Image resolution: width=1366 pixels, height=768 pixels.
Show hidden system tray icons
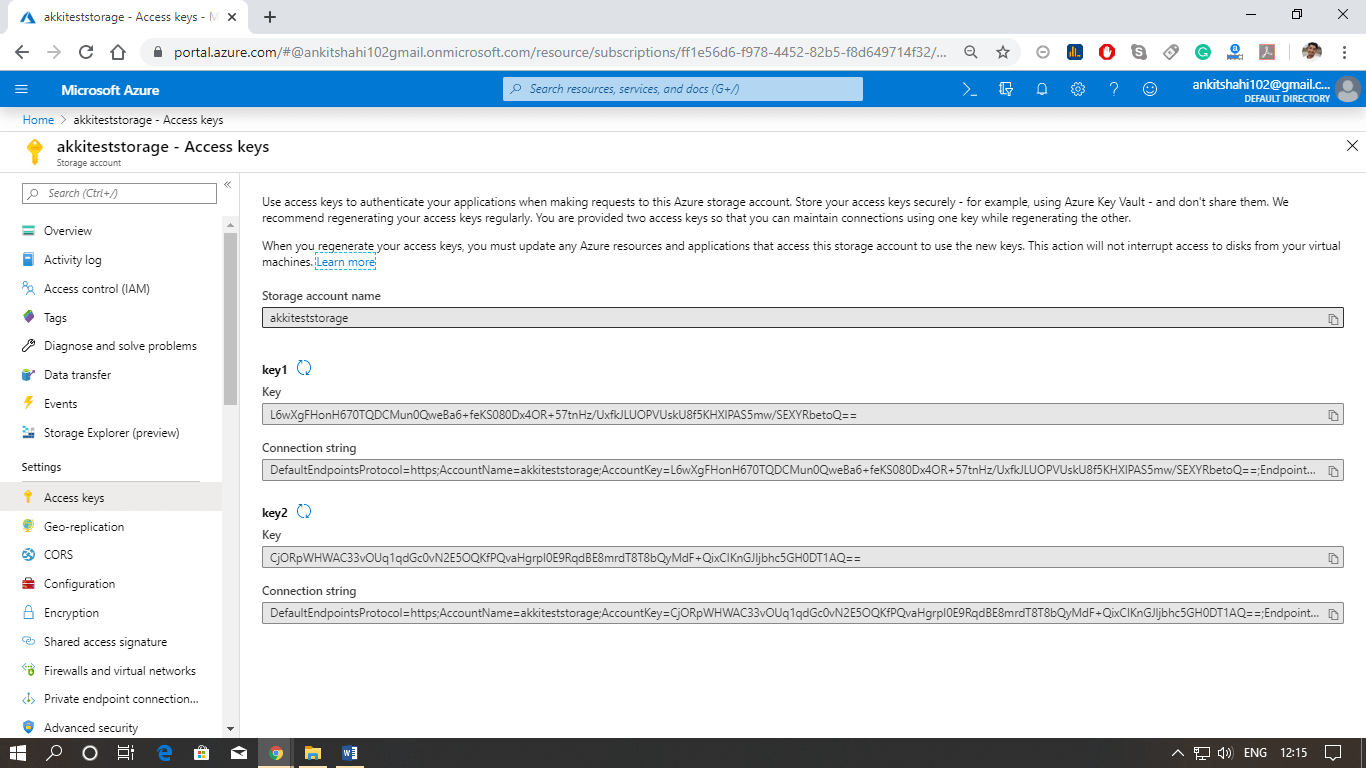pos(1178,753)
